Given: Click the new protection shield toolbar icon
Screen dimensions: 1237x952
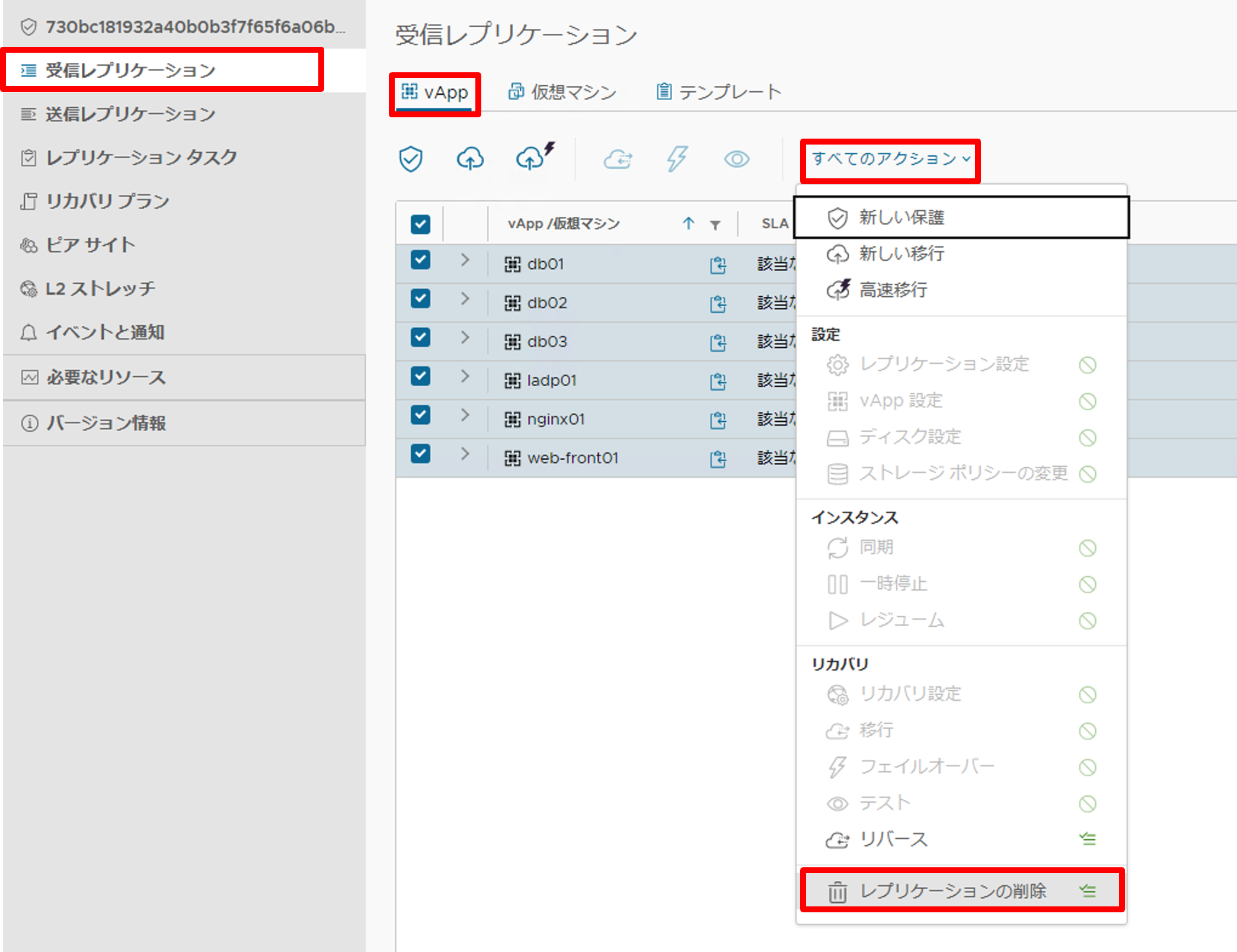Looking at the screenshot, I should pos(411,159).
